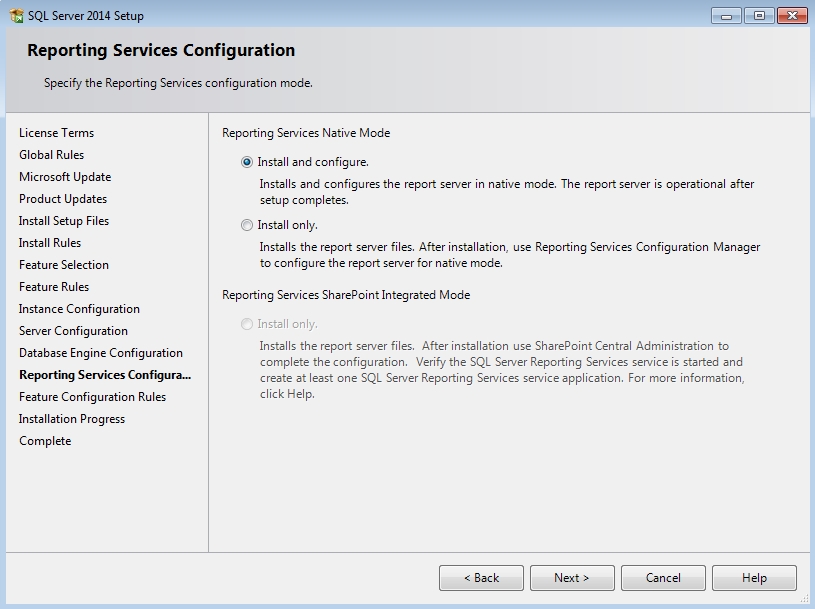Select Database Engine Configuration step
This screenshot has width=815, height=609.
click(x=101, y=353)
